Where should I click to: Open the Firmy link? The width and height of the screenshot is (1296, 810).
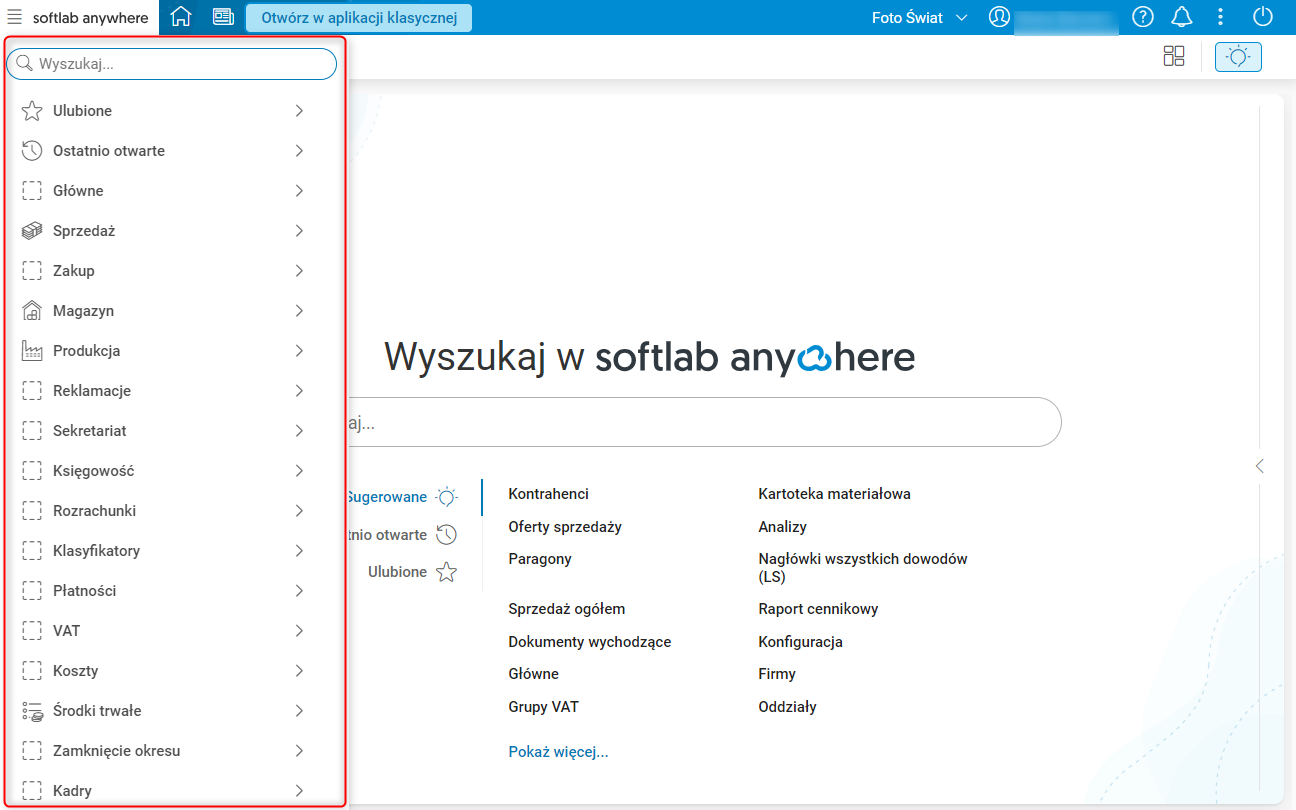777,674
